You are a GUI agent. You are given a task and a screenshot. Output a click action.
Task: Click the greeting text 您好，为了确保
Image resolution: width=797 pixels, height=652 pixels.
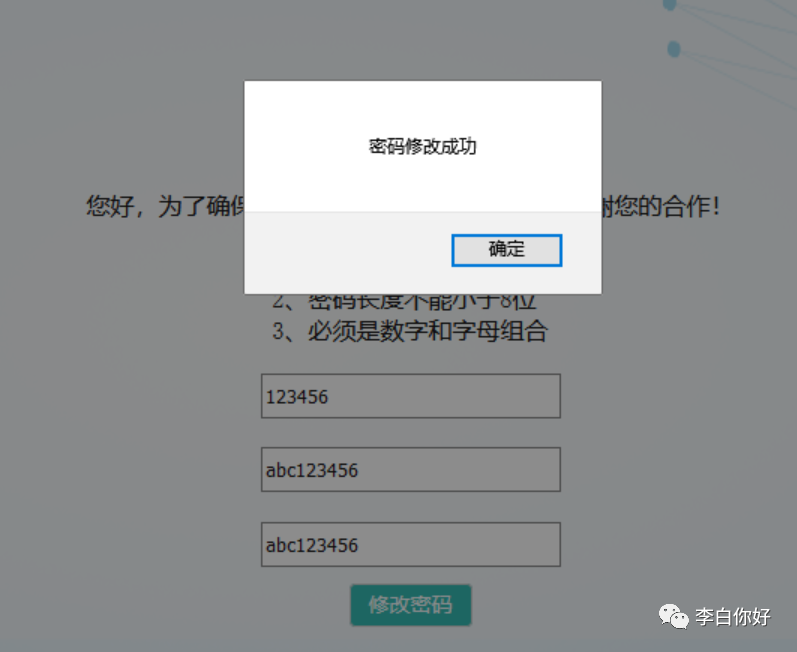click(165, 206)
